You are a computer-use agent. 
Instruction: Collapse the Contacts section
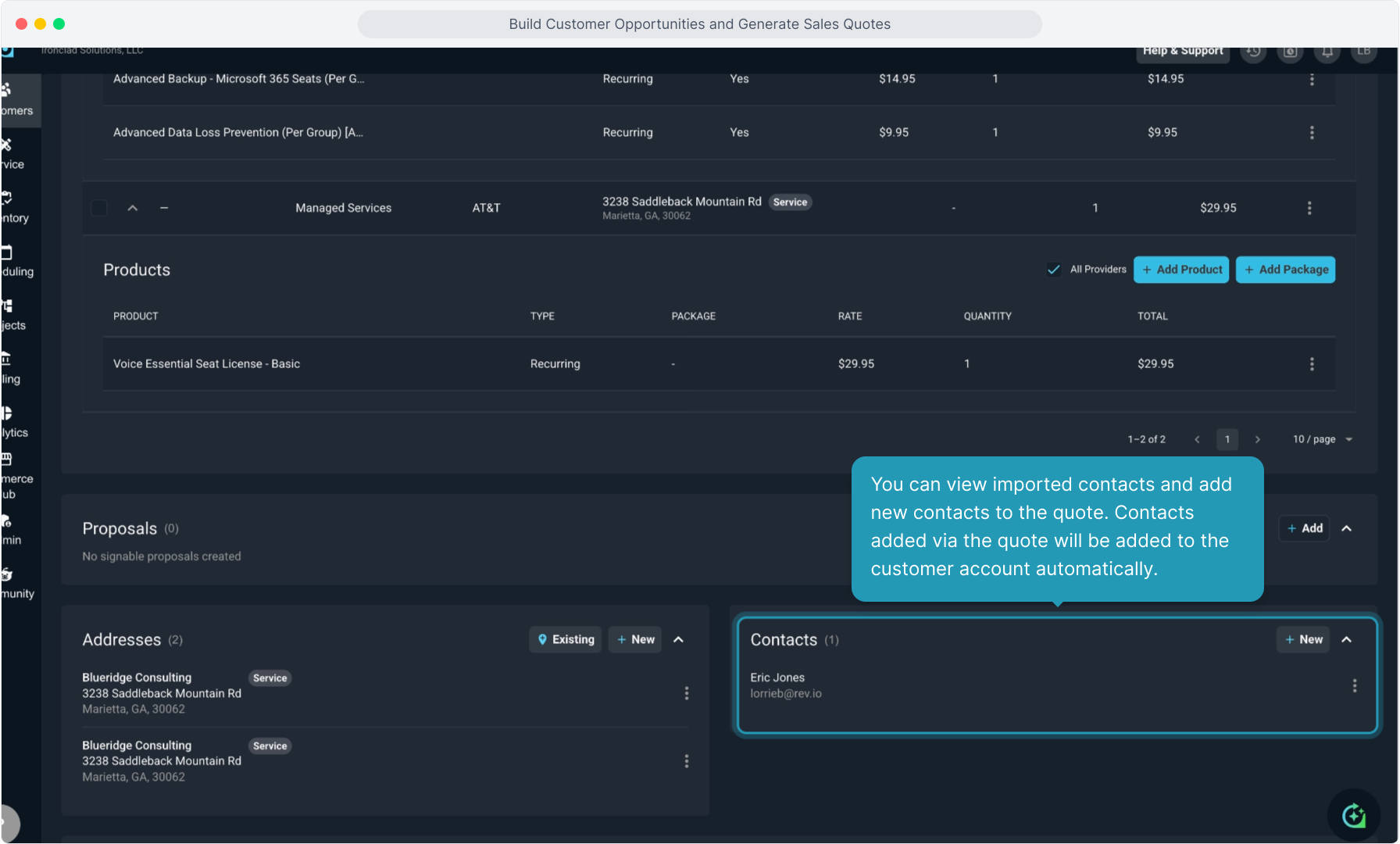point(1346,639)
